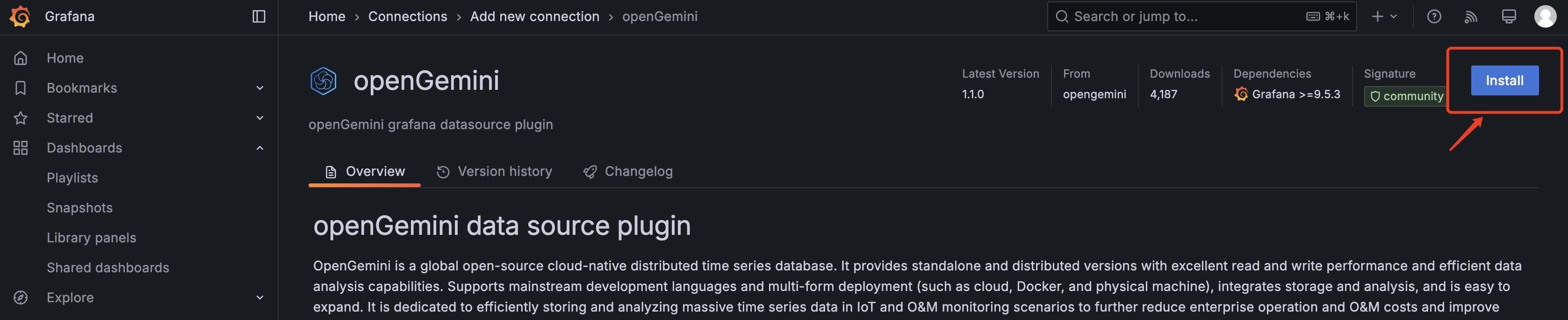The width and height of the screenshot is (1568, 320).
Task: Click the Starred star icon
Action: (21, 117)
